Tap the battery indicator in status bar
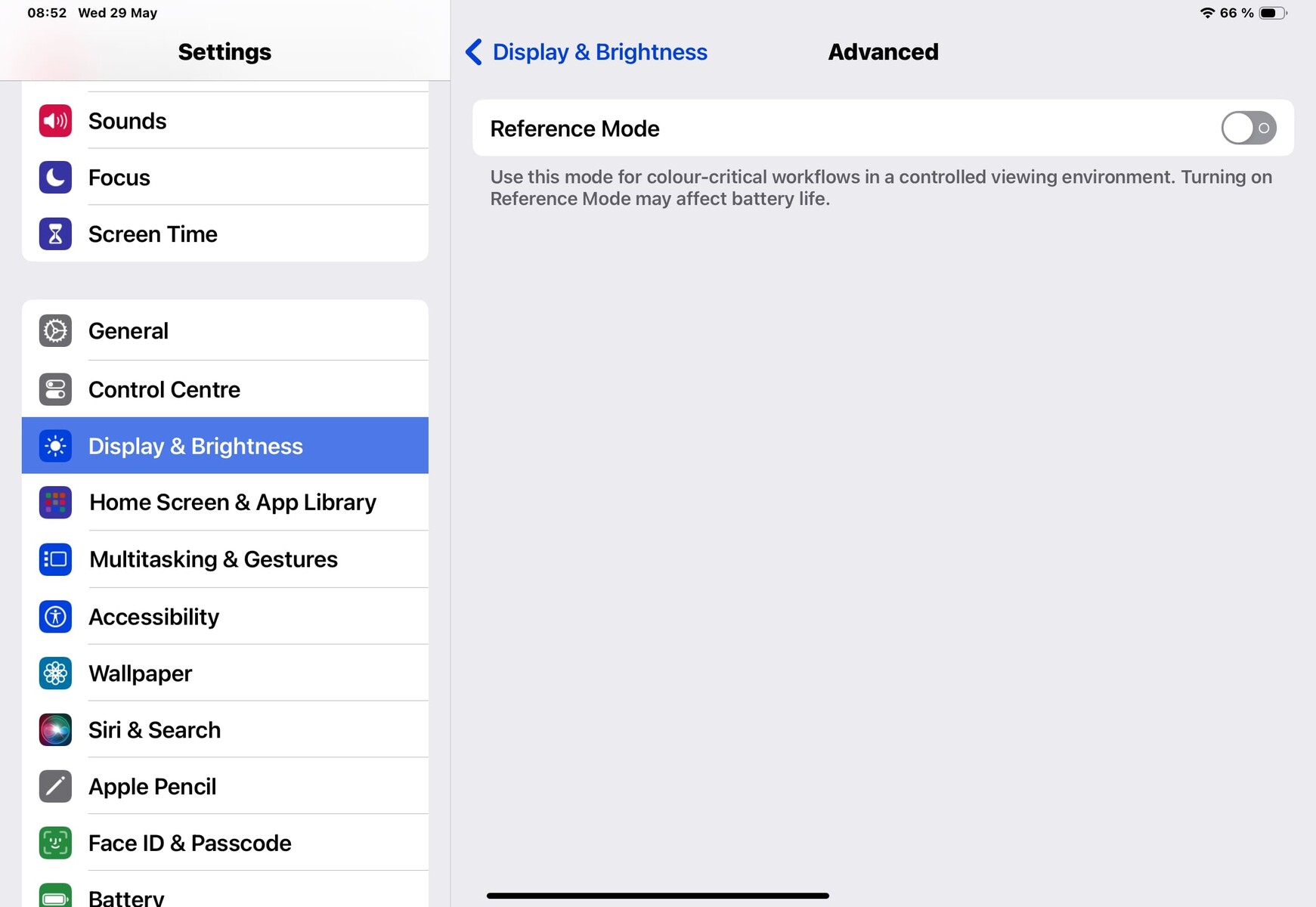 1273,13
